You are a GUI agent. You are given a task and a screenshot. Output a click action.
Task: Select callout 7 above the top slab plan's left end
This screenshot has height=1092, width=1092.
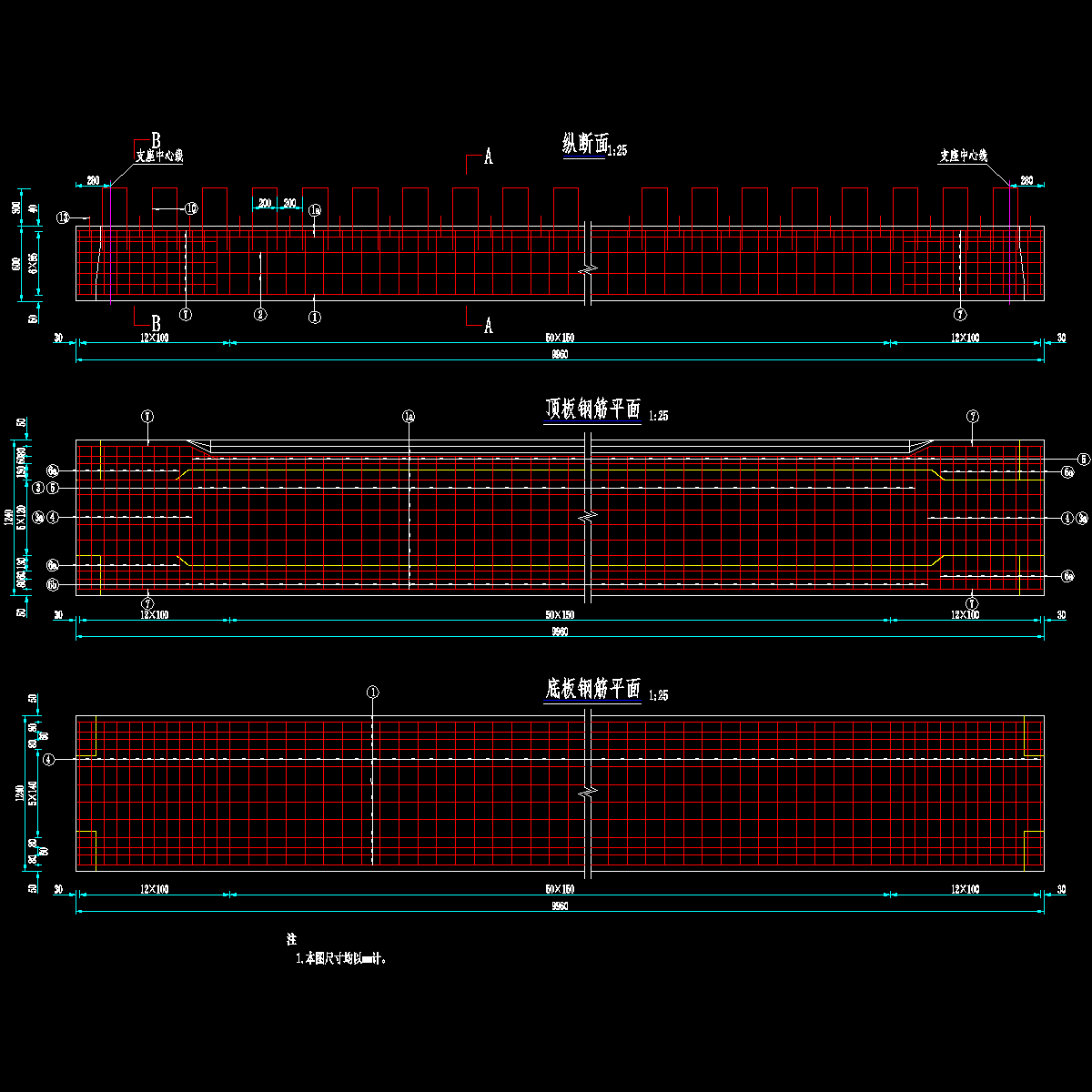147,417
